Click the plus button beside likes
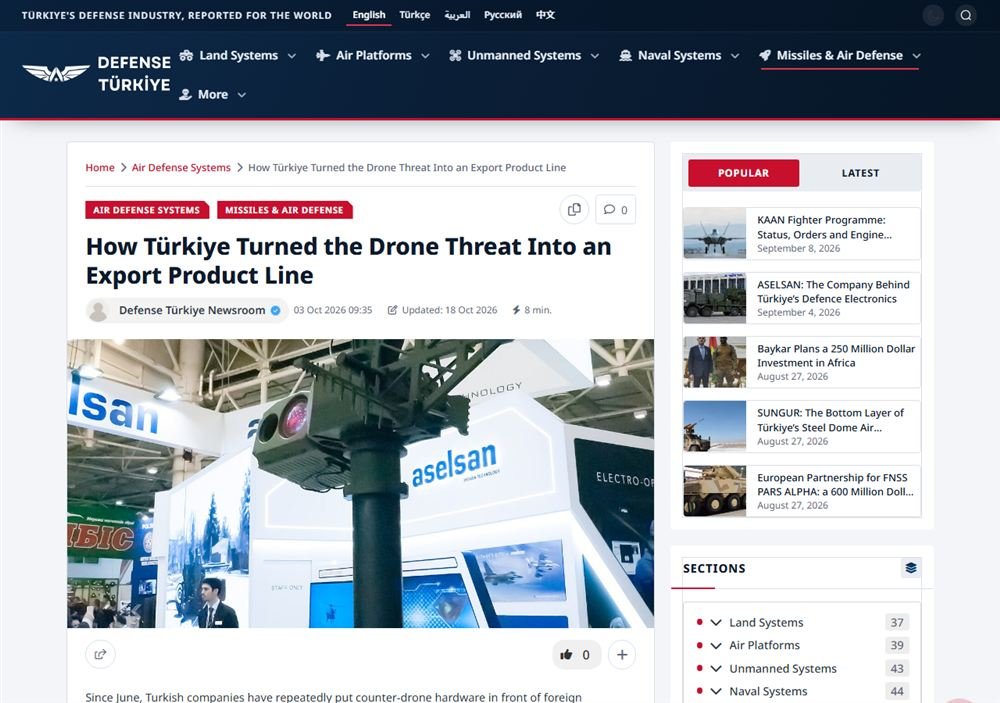The height and width of the screenshot is (703, 1000). (622, 655)
